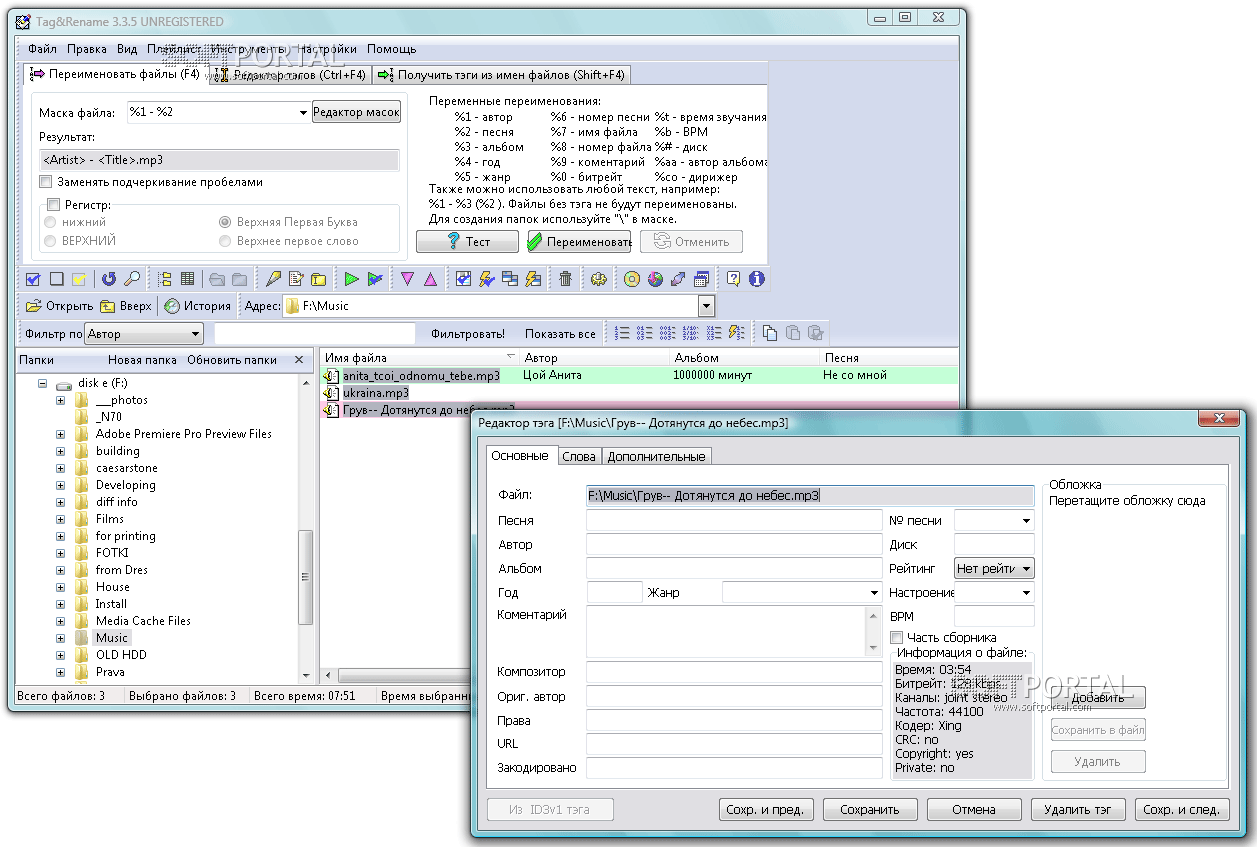Click the 'Песня' input field
The height and width of the screenshot is (847, 1257).
[x=734, y=520]
